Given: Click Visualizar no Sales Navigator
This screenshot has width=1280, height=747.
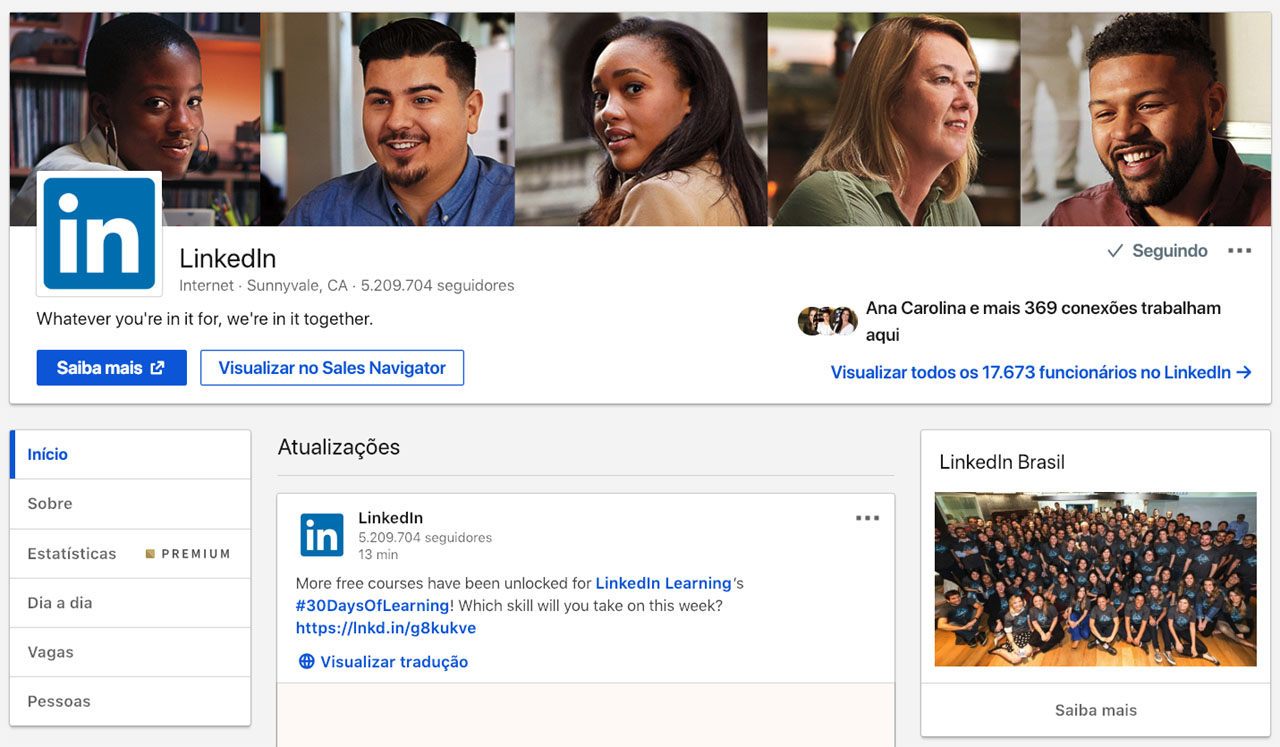Looking at the screenshot, I should (332, 368).
